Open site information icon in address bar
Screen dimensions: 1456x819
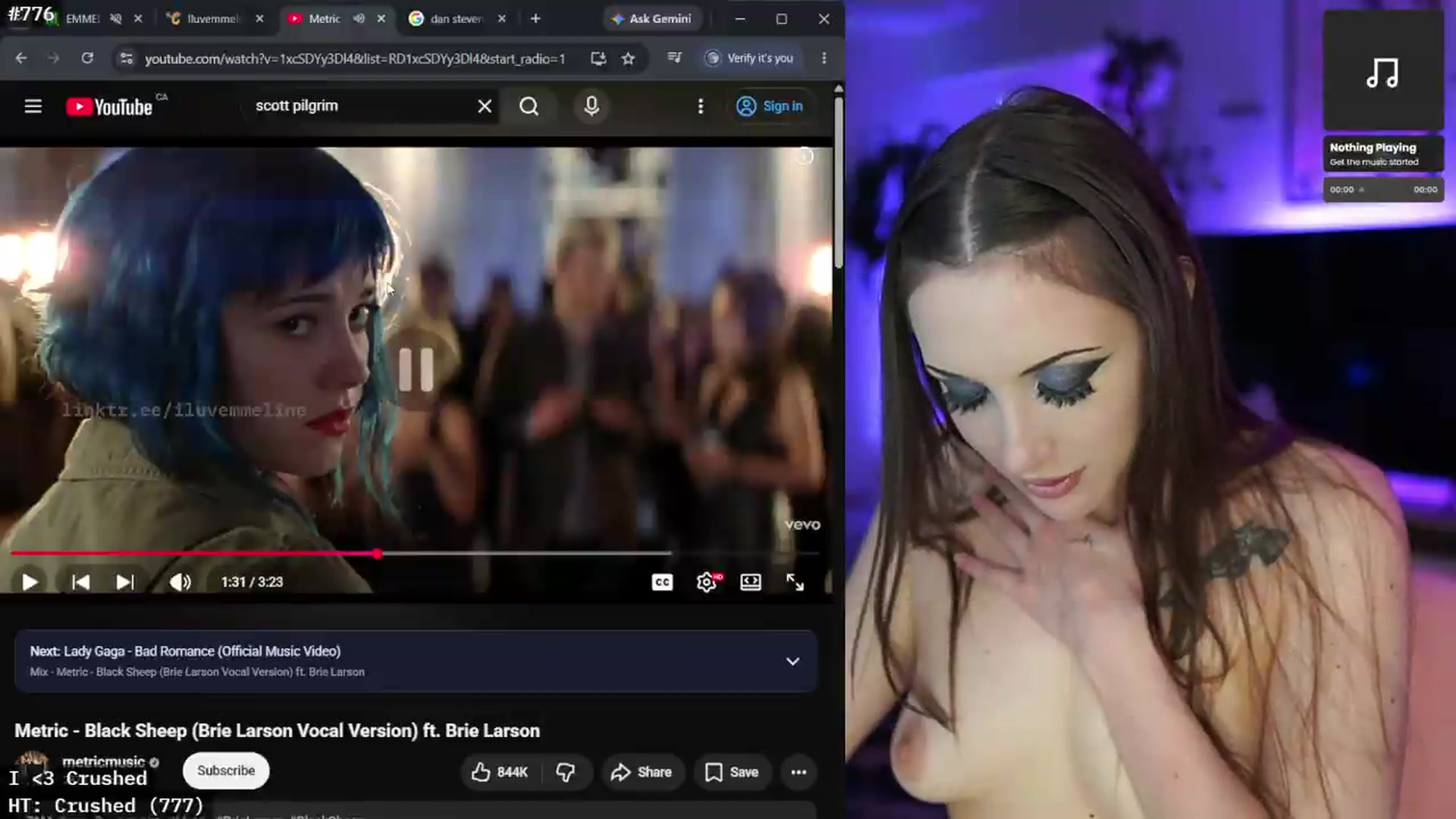point(127,58)
